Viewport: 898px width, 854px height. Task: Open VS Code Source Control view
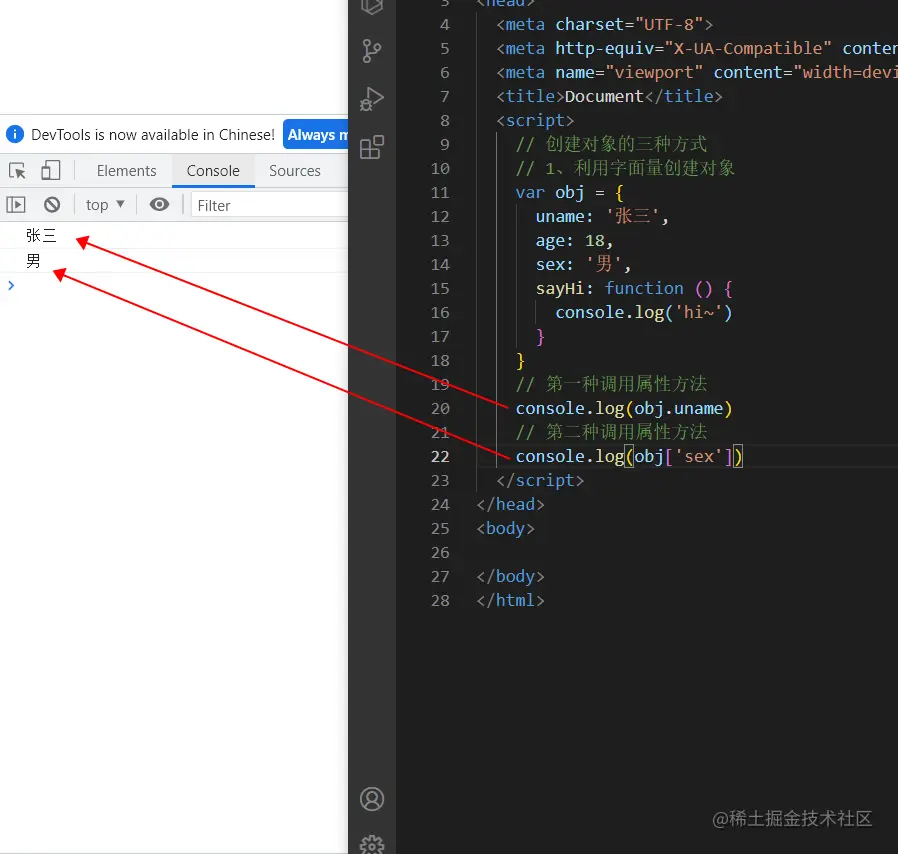(372, 51)
